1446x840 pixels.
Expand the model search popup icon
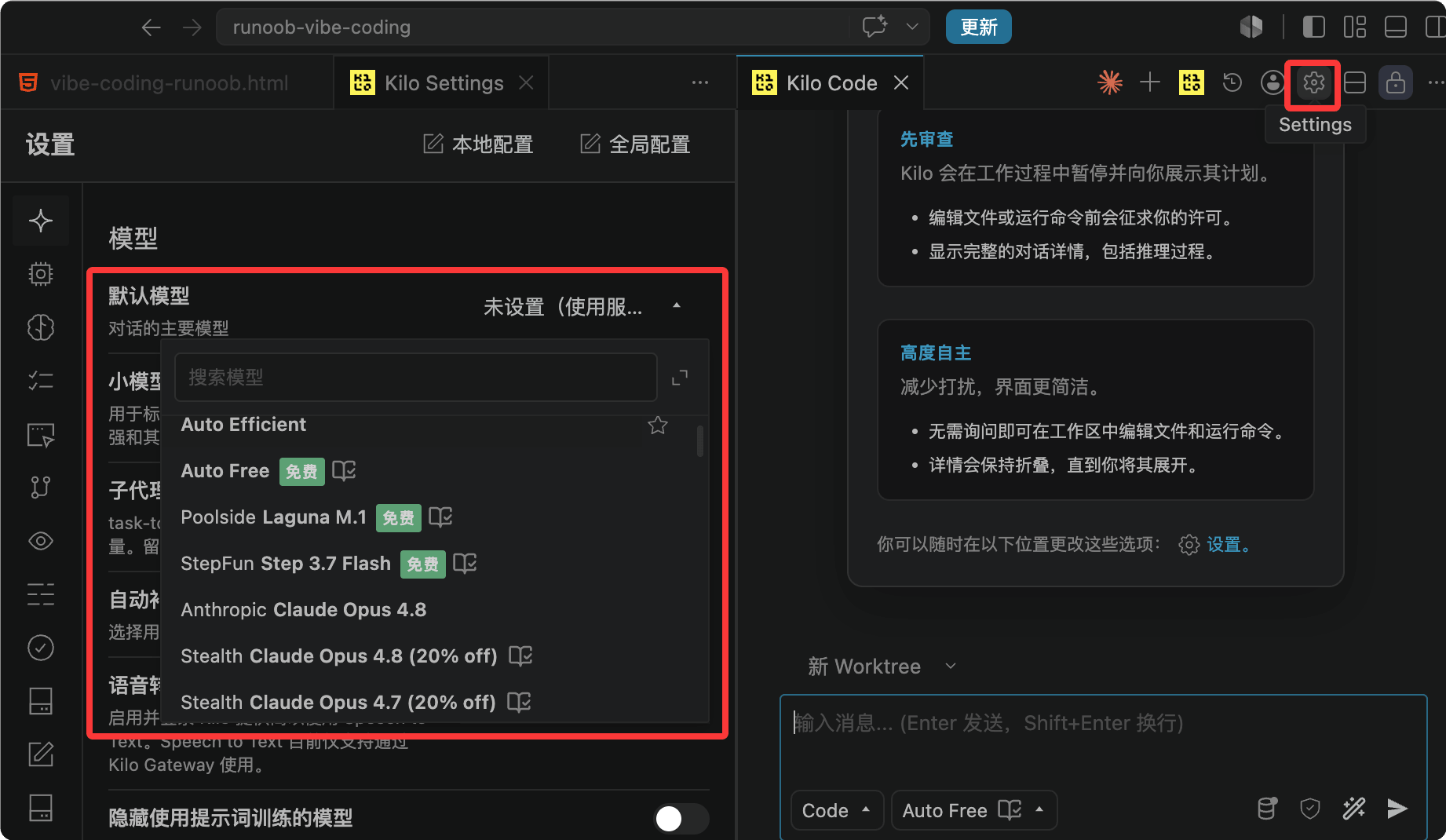click(680, 378)
